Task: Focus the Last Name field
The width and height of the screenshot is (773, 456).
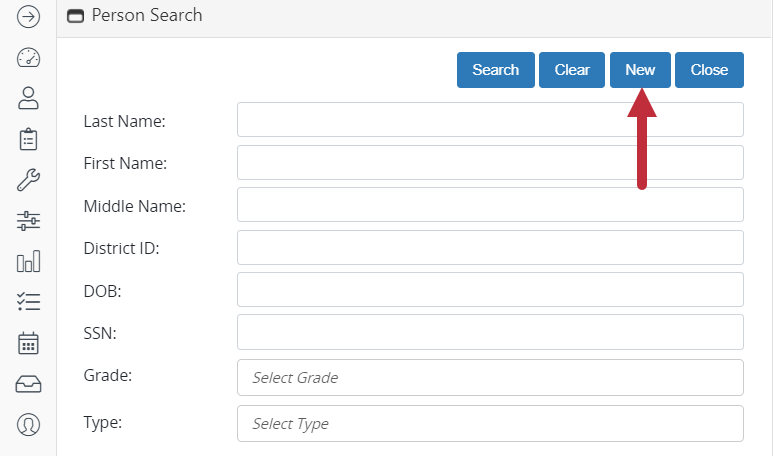Action: pyautogui.click(x=490, y=120)
